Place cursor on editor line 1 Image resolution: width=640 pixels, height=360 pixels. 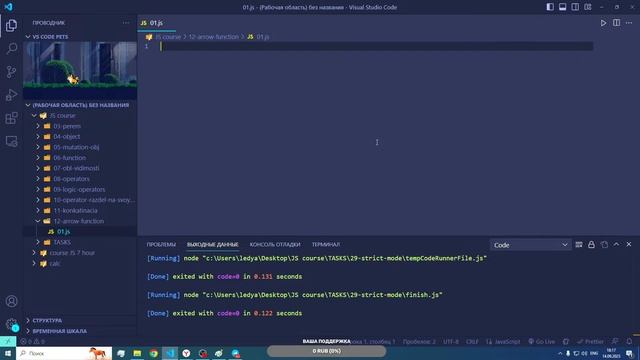[x=376, y=46]
